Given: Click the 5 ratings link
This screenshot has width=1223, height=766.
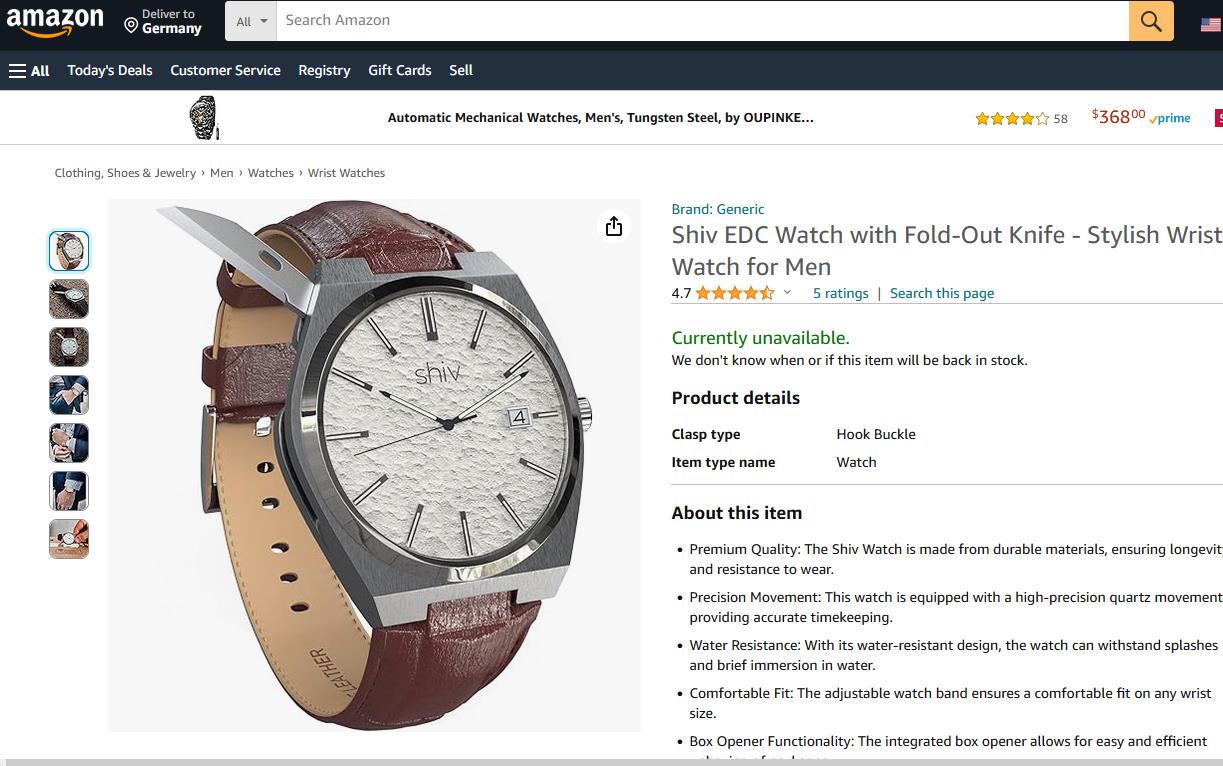Looking at the screenshot, I should (x=840, y=293).
